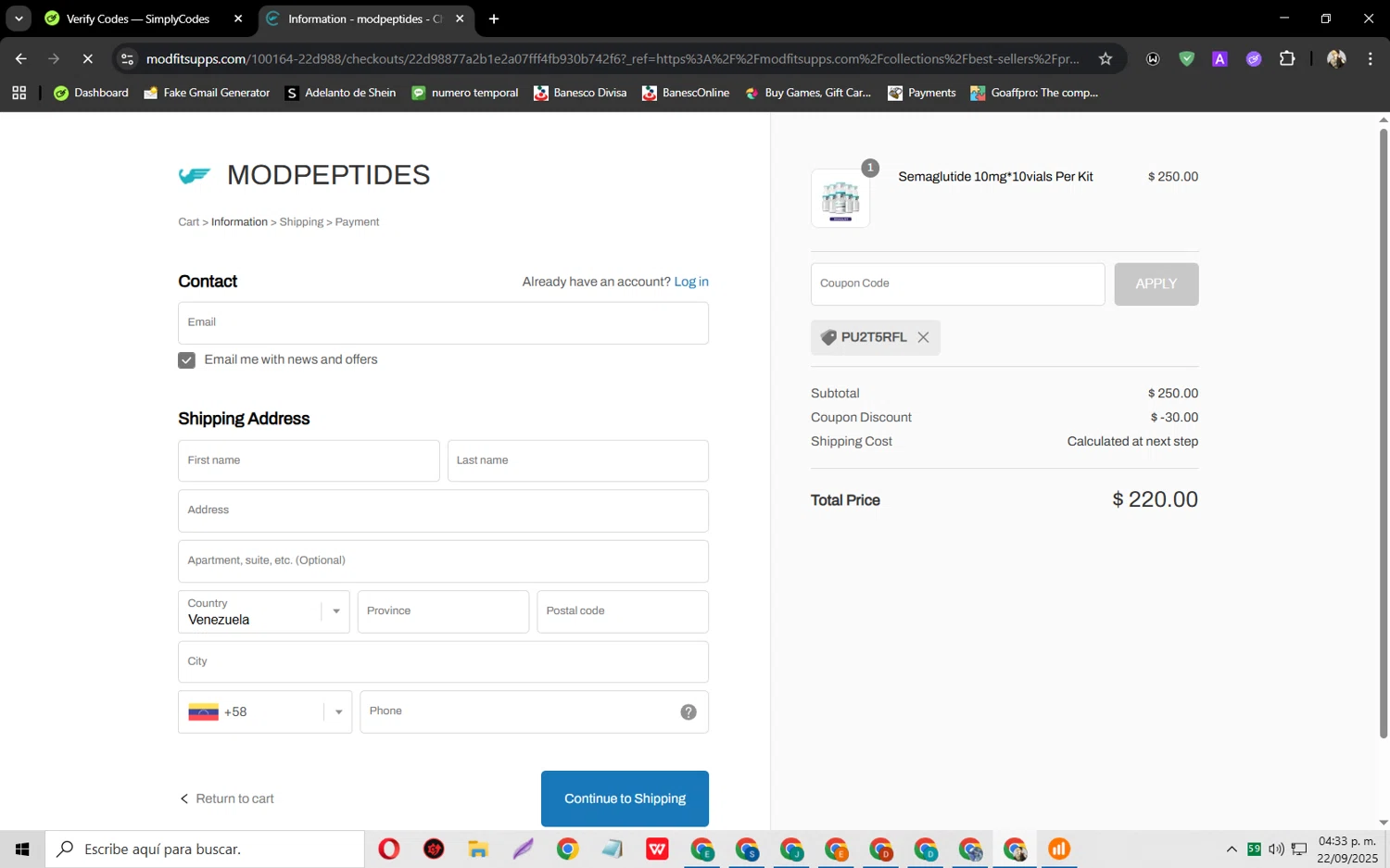The height and width of the screenshot is (868, 1390).
Task: Open the browser extensions puzzle icon
Action: pyautogui.click(x=1287, y=58)
